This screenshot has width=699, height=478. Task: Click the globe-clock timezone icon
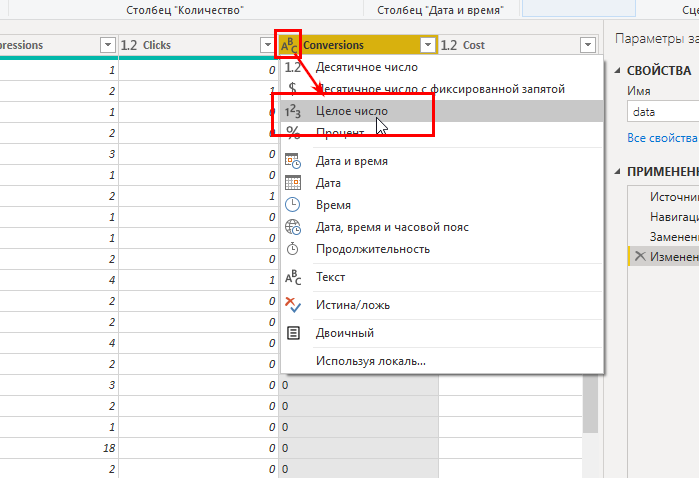click(293, 227)
